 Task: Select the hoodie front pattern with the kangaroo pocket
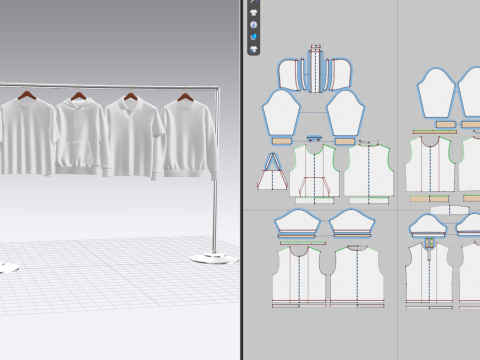[x=314, y=171]
